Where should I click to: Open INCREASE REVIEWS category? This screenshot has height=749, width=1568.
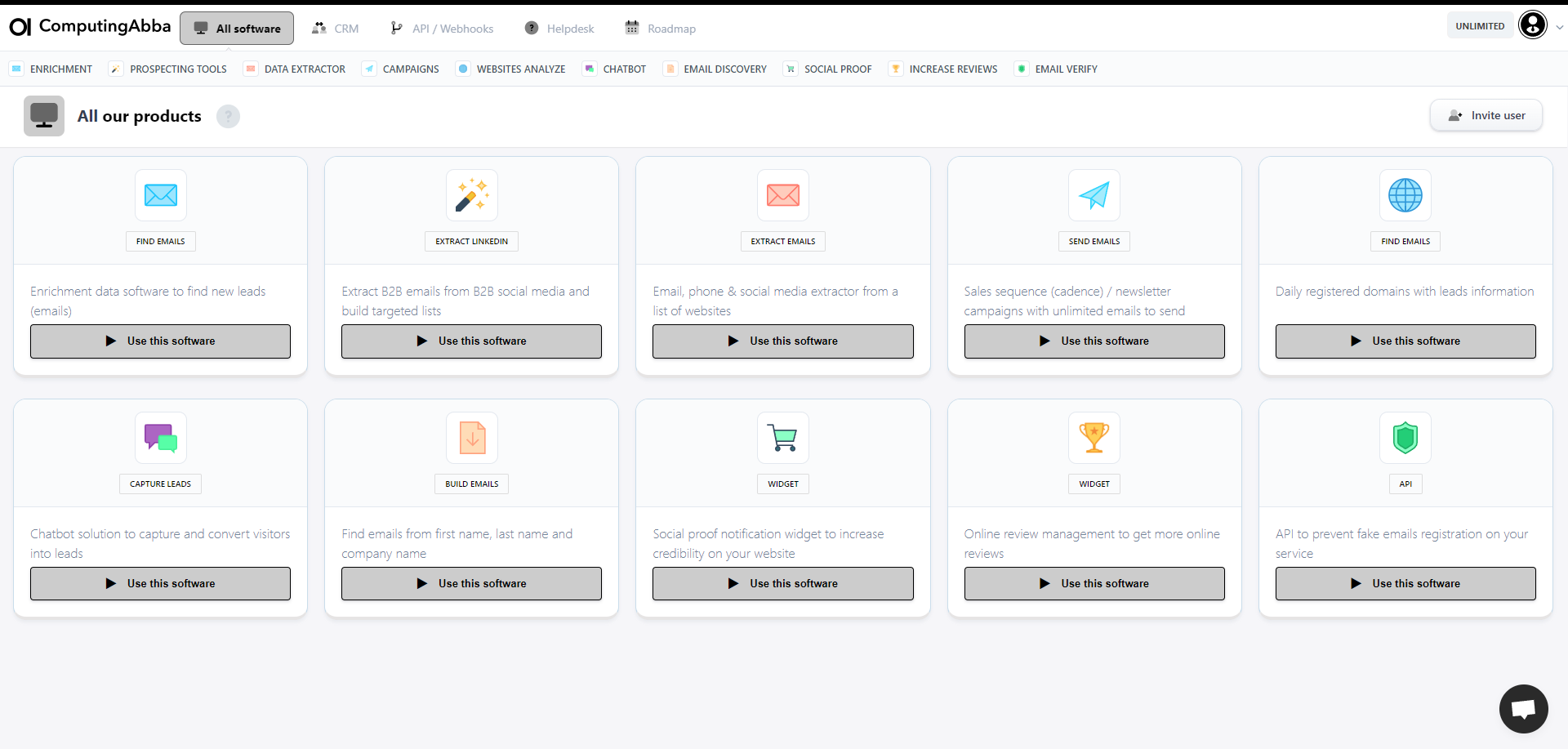coord(943,69)
